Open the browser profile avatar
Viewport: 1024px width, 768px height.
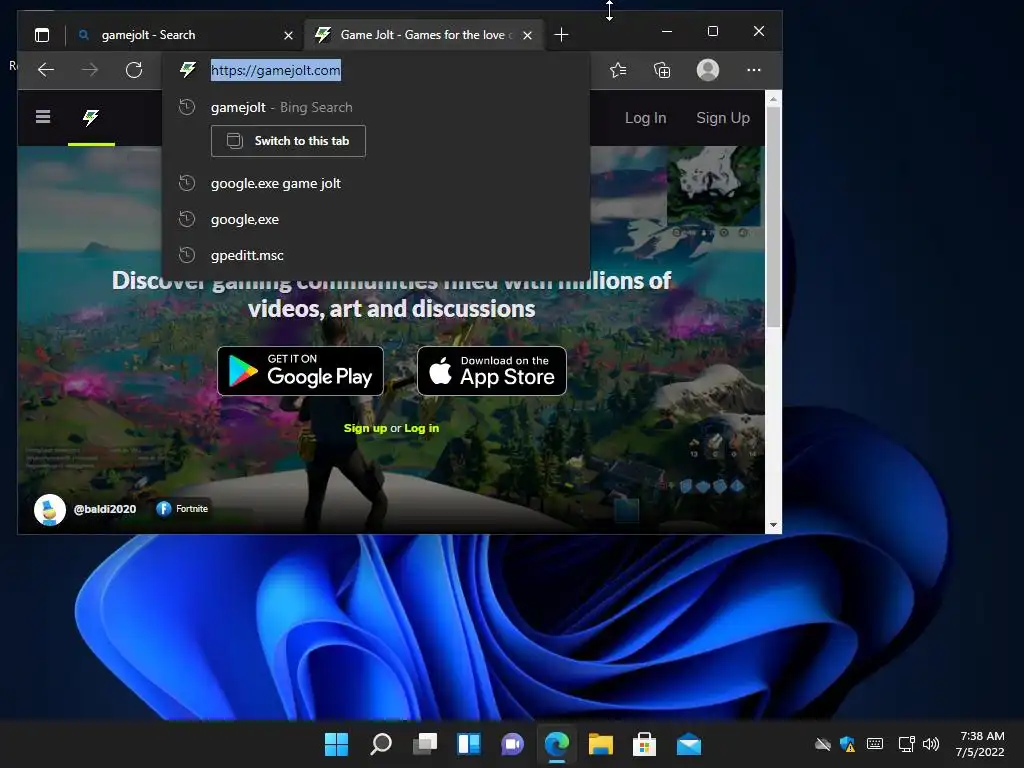(x=707, y=70)
